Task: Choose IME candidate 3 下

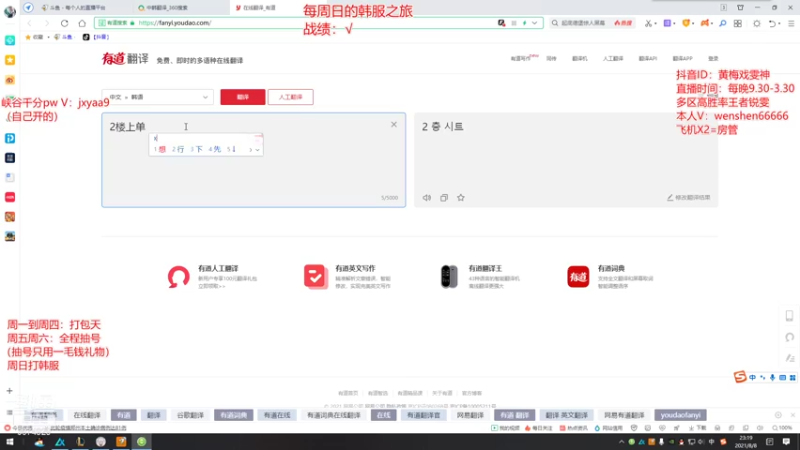Action: coord(196,149)
